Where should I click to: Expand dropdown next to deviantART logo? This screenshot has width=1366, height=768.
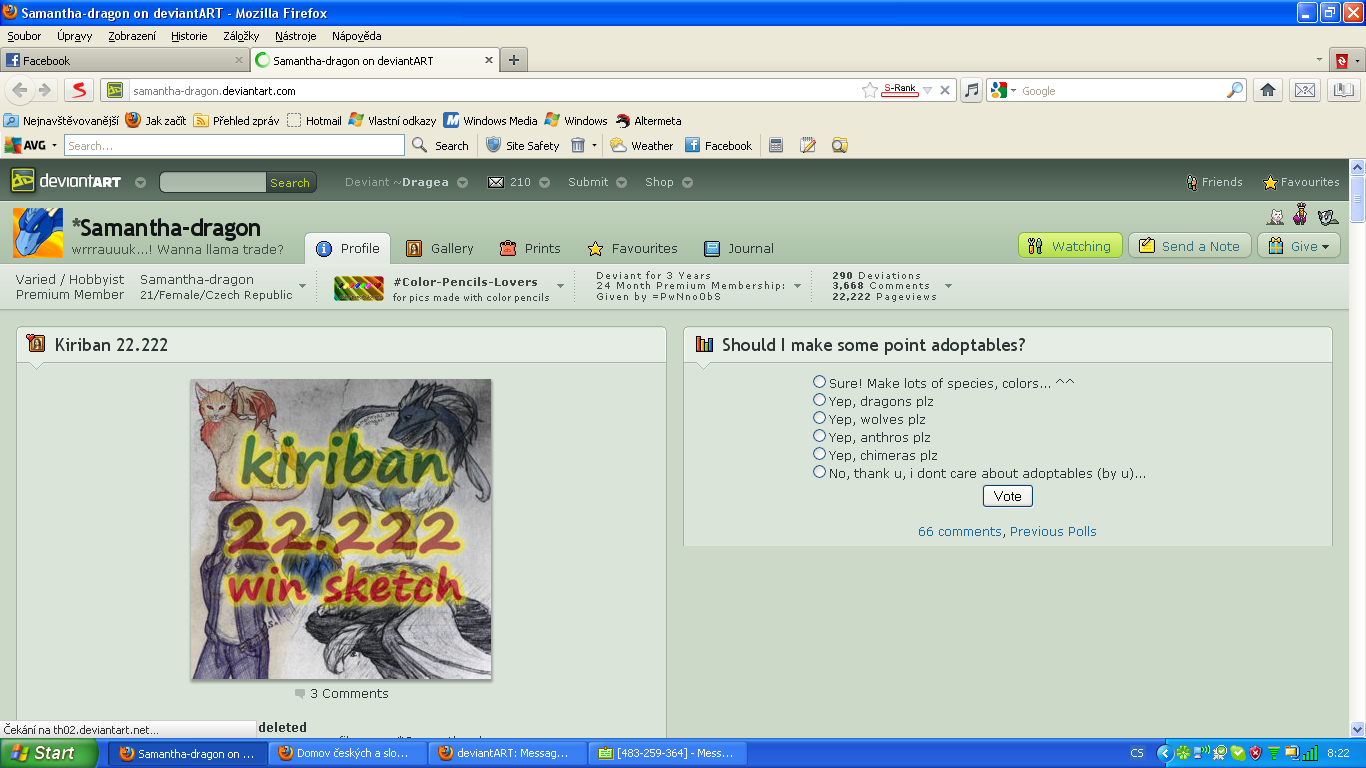click(140, 183)
